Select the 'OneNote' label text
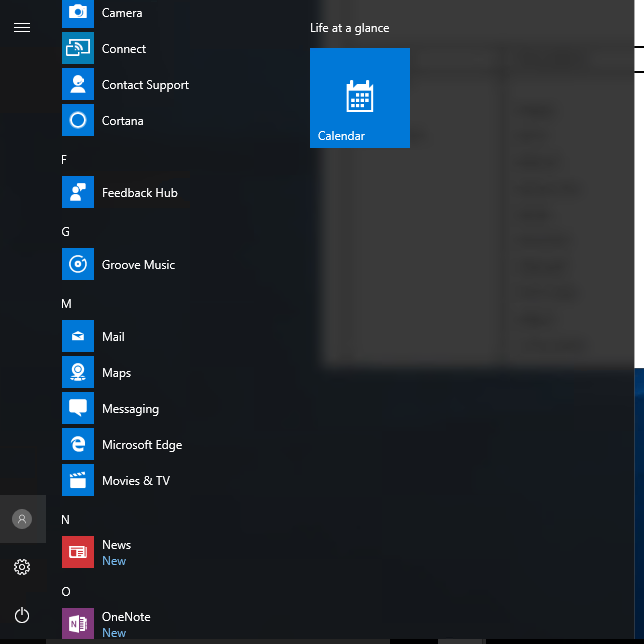This screenshot has height=644, width=644. (x=126, y=616)
